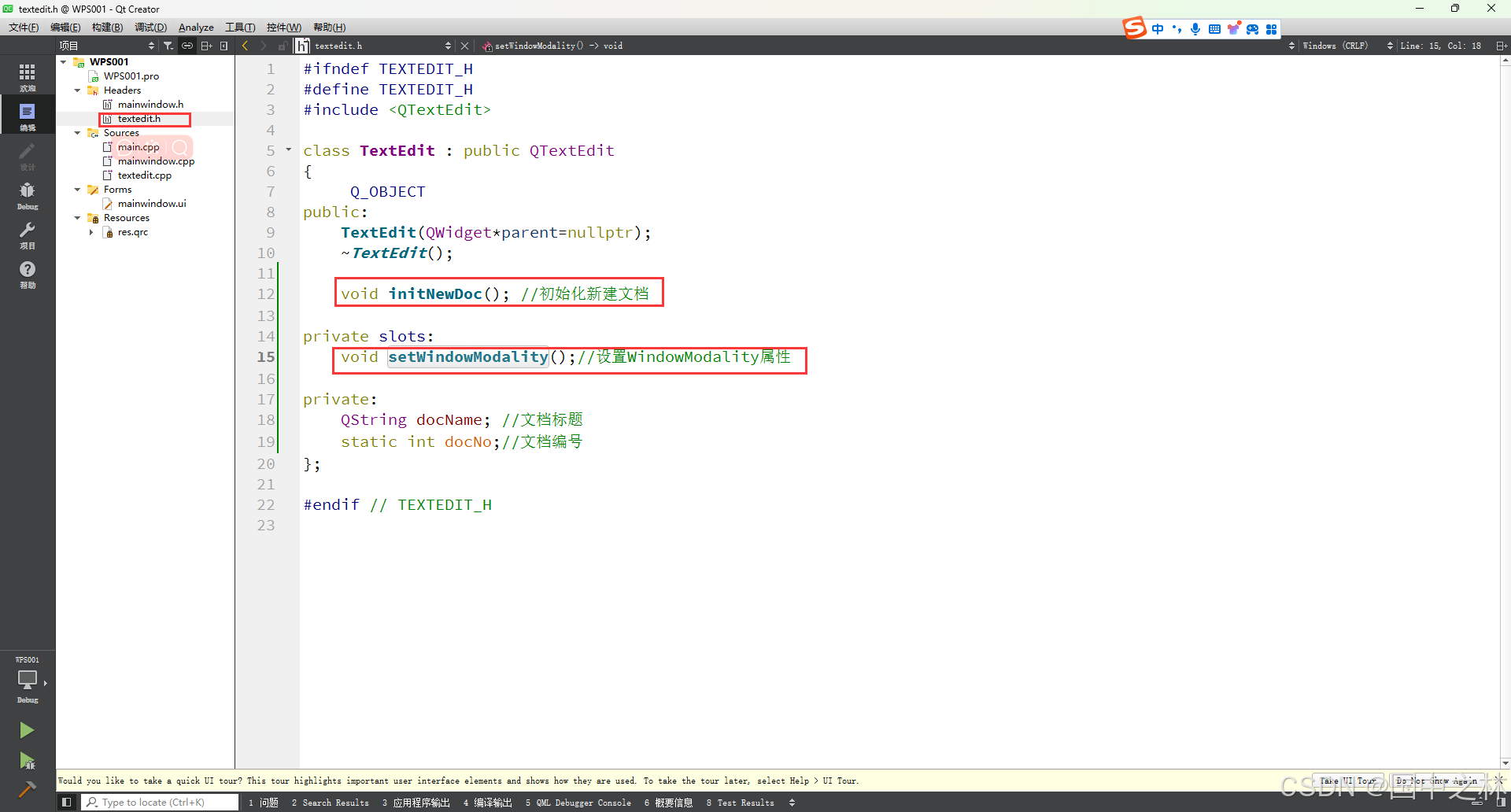This screenshot has height=812, width=1511.
Task: Open the Projects mode wrench icon
Action: click(x=28, y=234)
